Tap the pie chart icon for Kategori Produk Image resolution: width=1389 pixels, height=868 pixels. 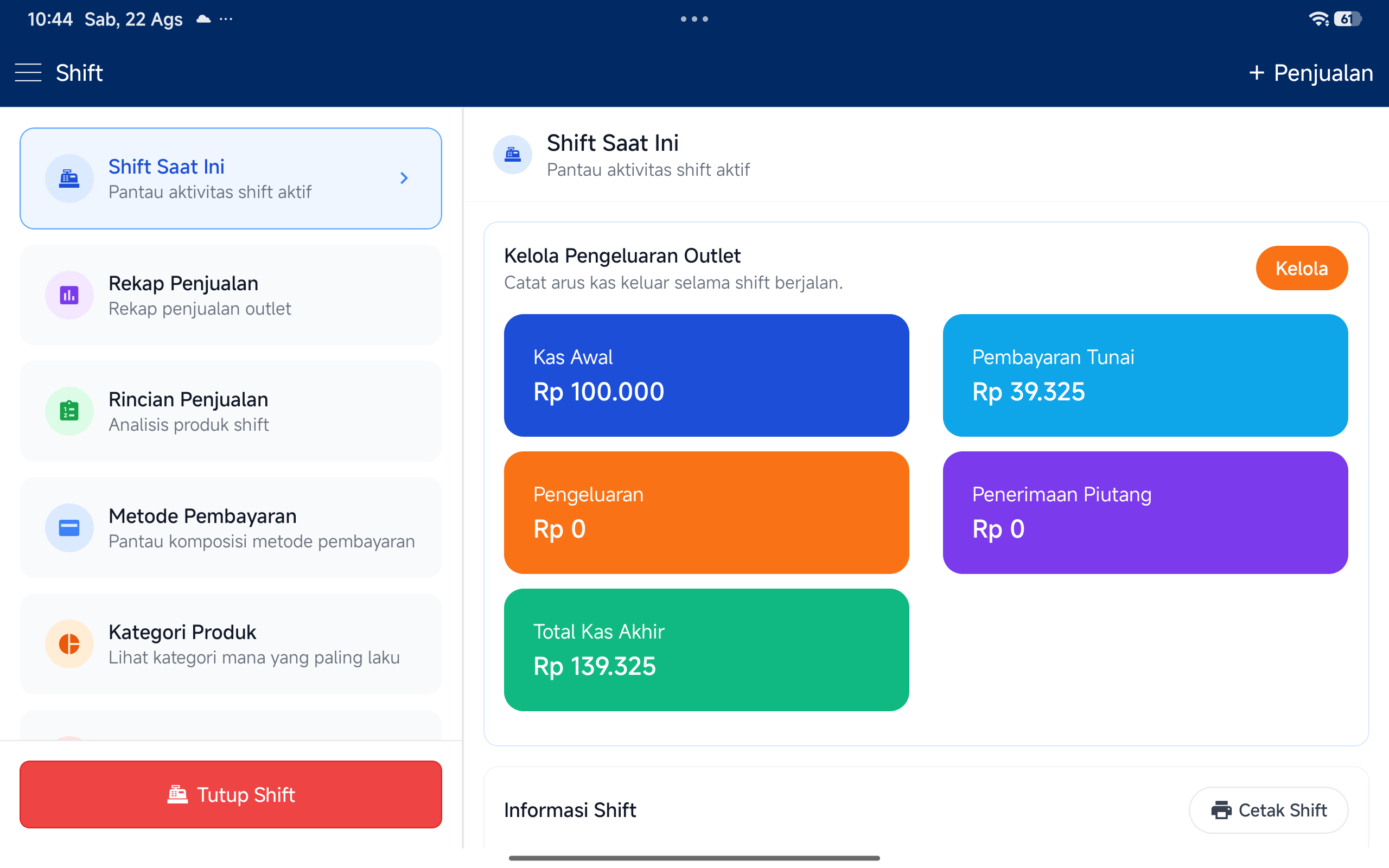(69, 643)
